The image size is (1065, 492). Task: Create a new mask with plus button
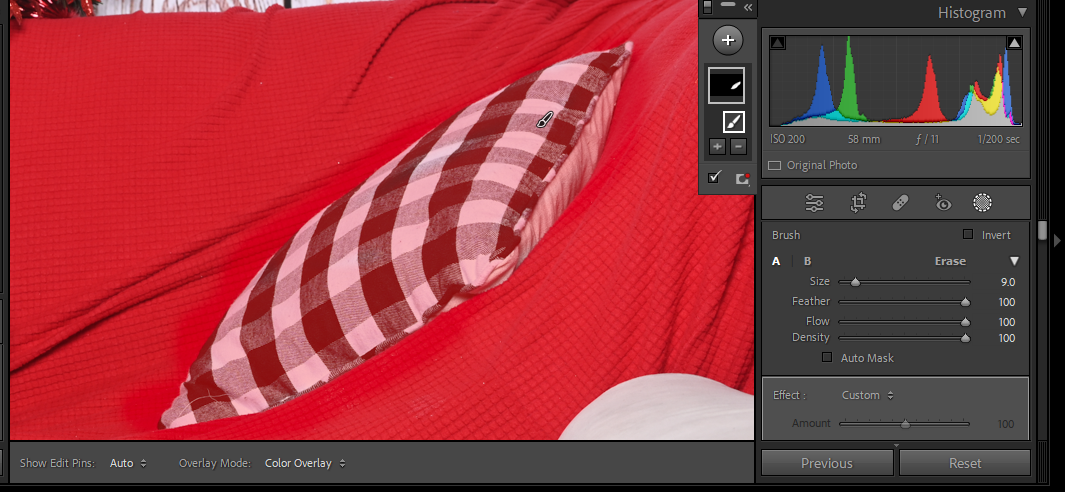pyautogui.click(x=727, y=40)
